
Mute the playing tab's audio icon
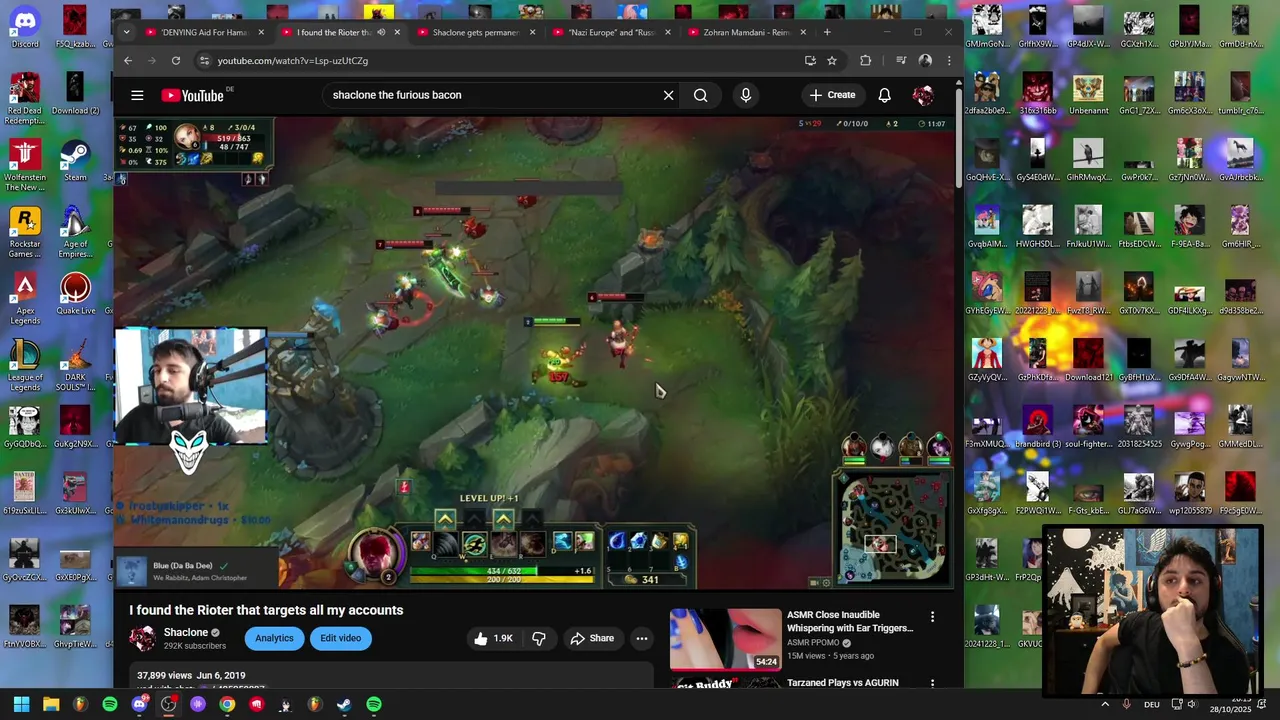coord(381,32)
